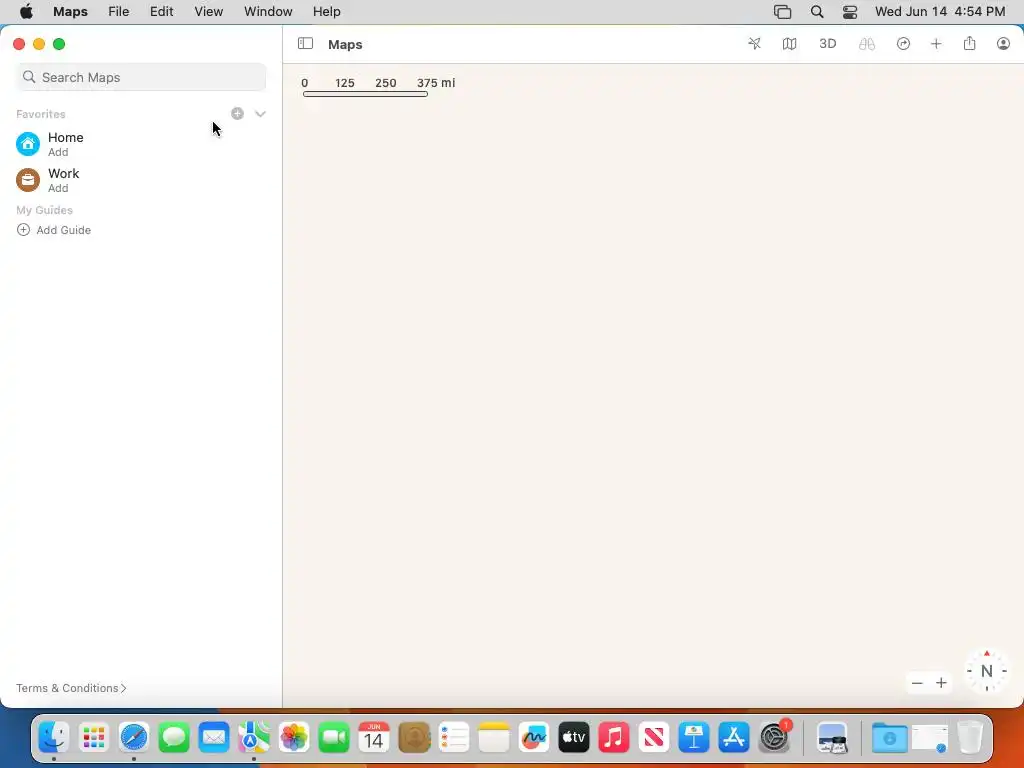Collapse the Favorites section chevron
Screen dimensions: 1024x768
pos(261,114)
